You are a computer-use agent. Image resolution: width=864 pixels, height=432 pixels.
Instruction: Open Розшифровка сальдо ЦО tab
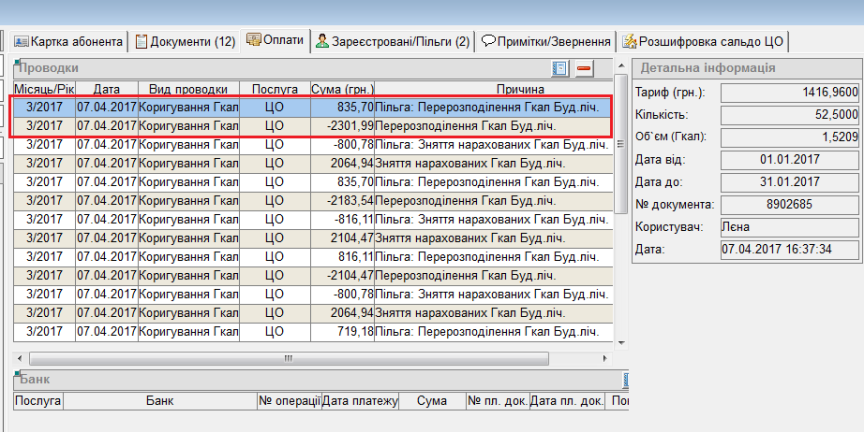704,41
